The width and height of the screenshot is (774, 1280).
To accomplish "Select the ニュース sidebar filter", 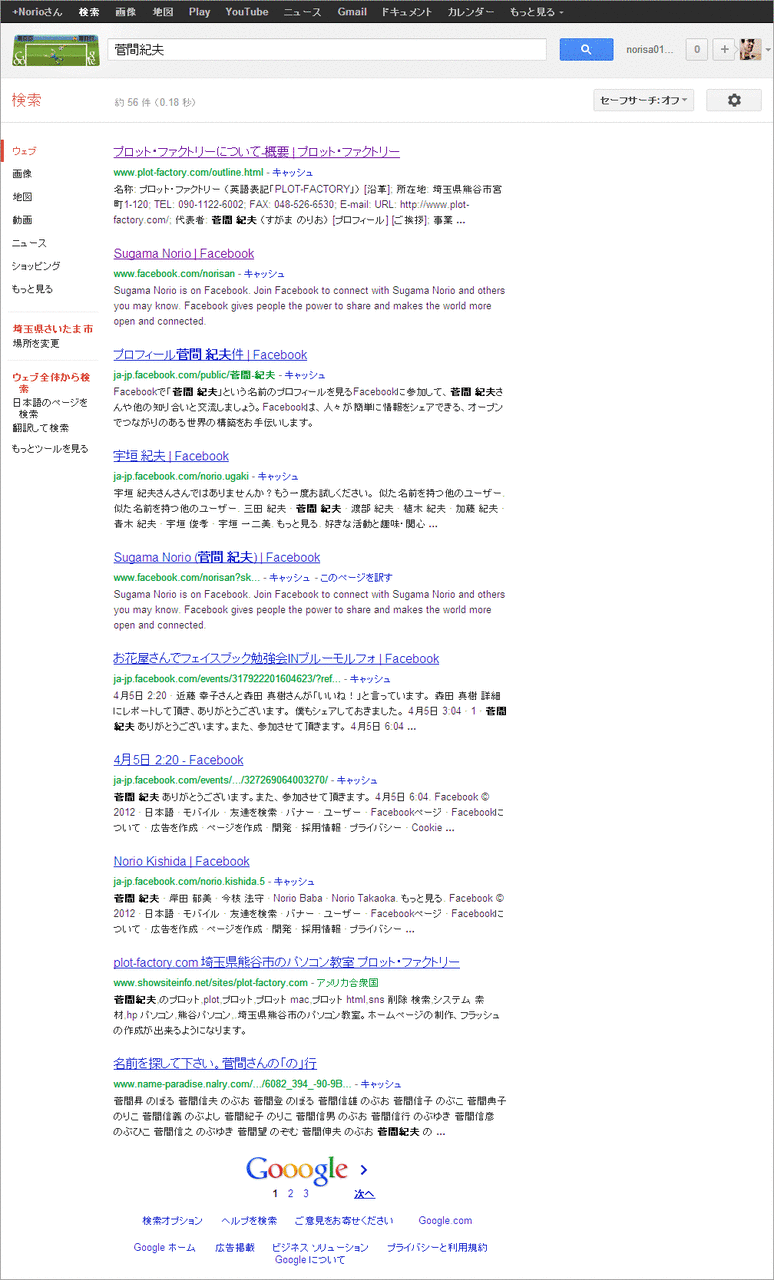I will pyautogui.click(x=29, y=242).
